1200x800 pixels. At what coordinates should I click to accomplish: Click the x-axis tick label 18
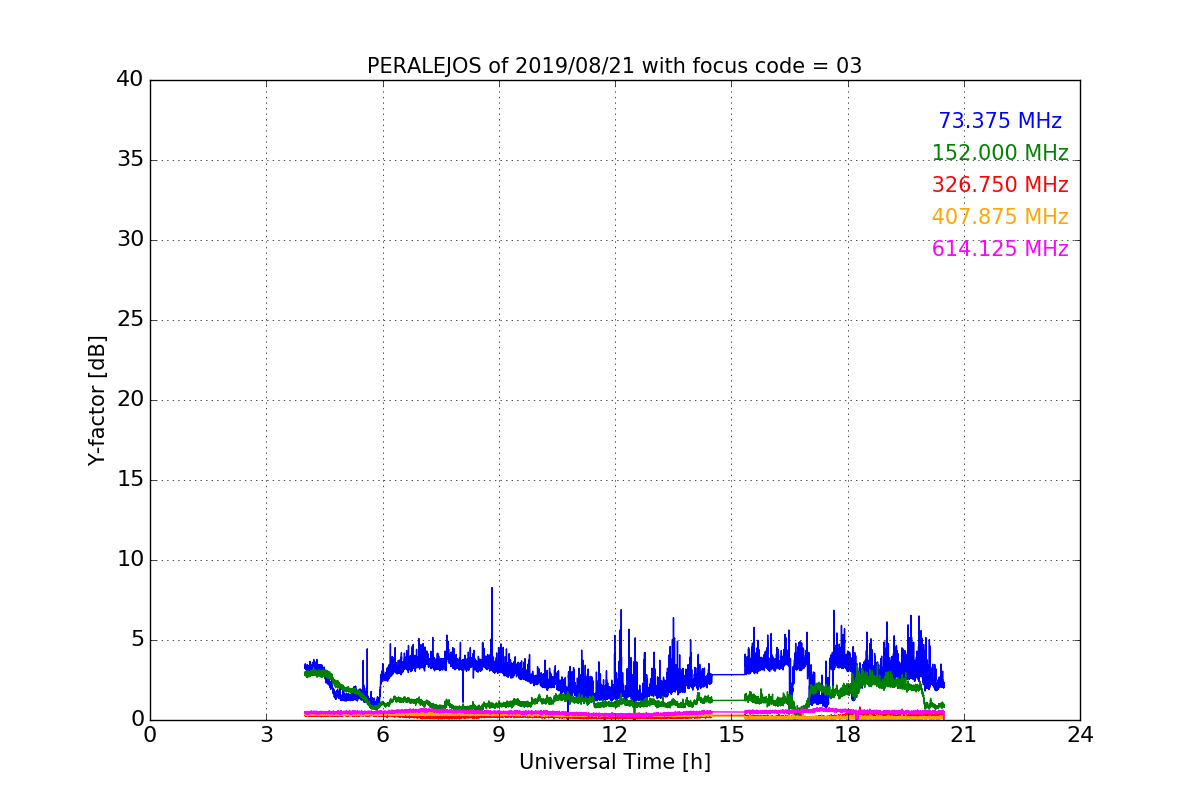pos(848,734)
